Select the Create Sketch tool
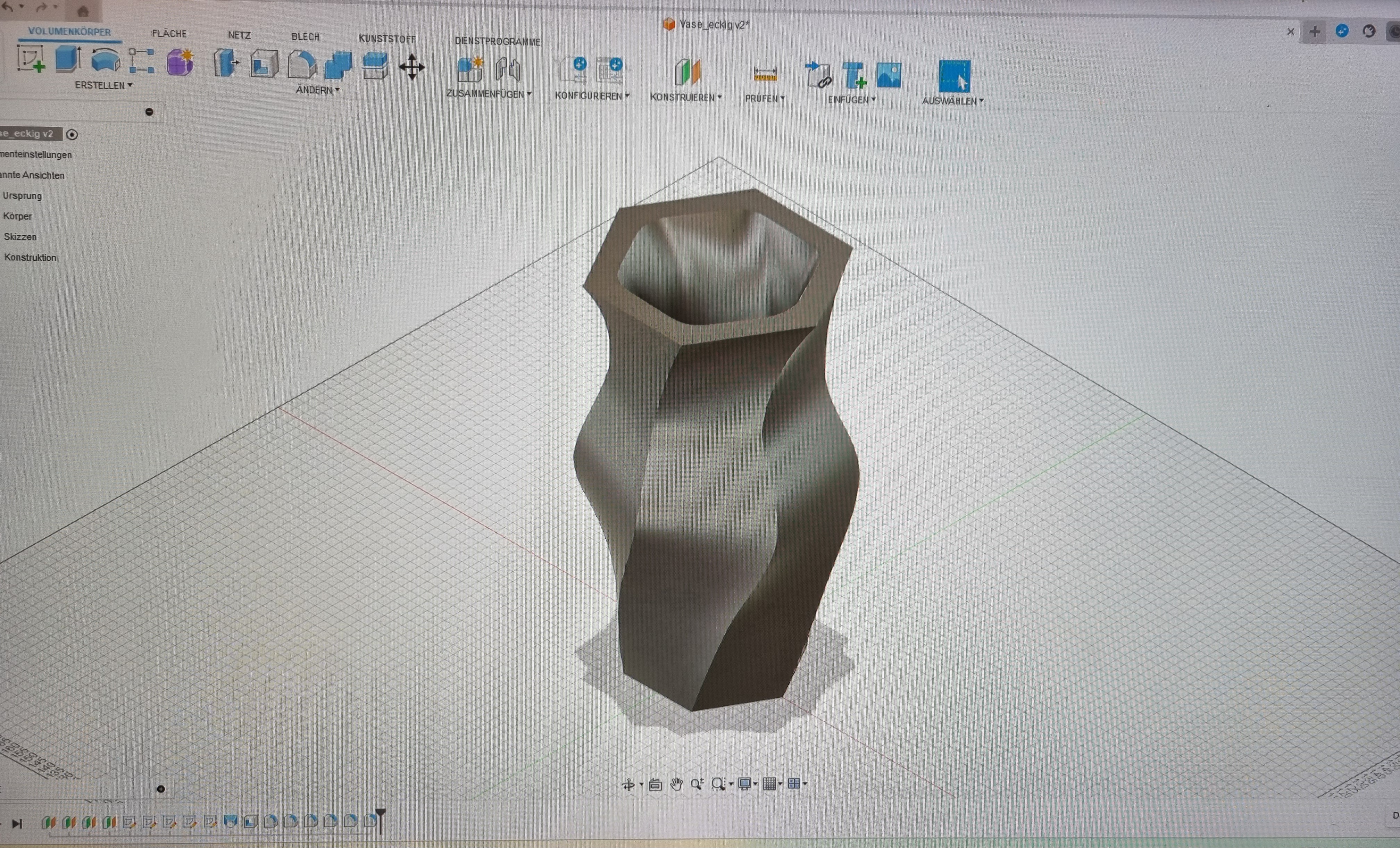This screenshot has width=1400, height=848. pyautogui.click(x=31, y=59)
